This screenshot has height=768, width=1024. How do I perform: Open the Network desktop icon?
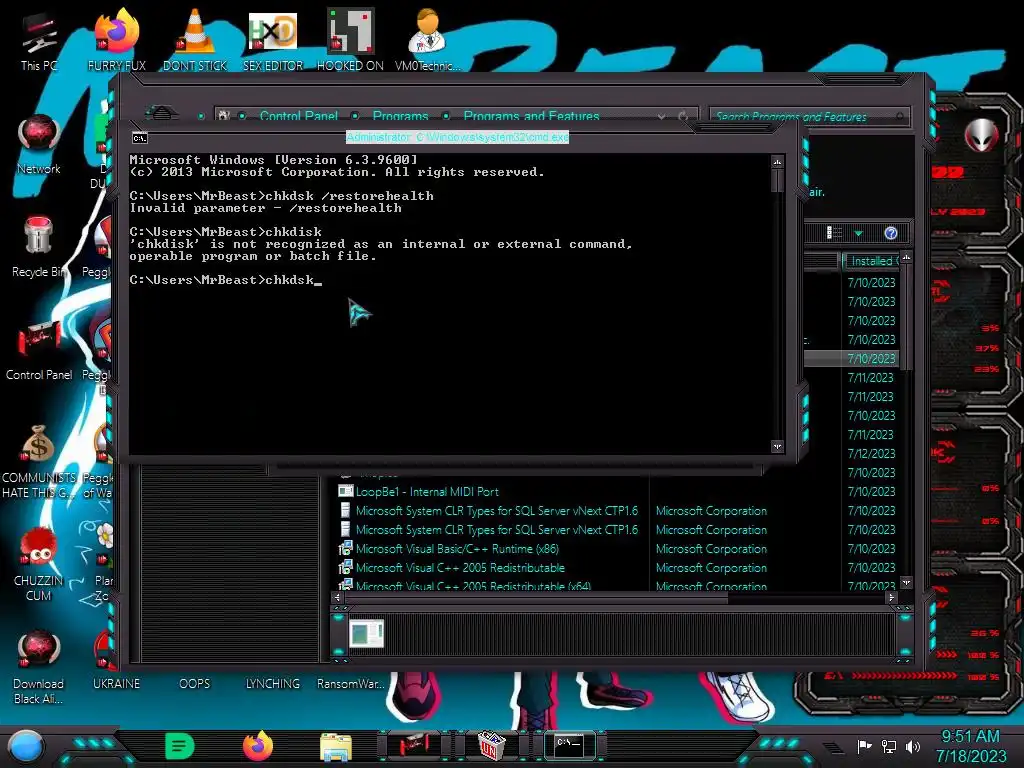[x=39, y=144]
